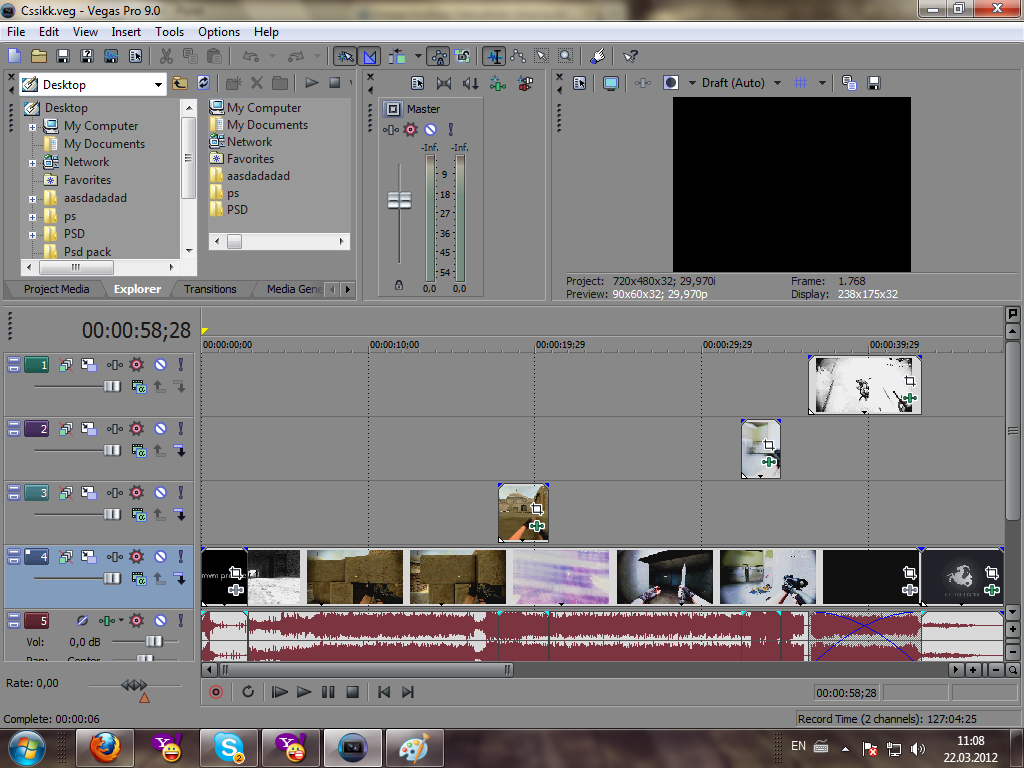Click the compositing mode icon on track 3

click(x=138, y=515)
